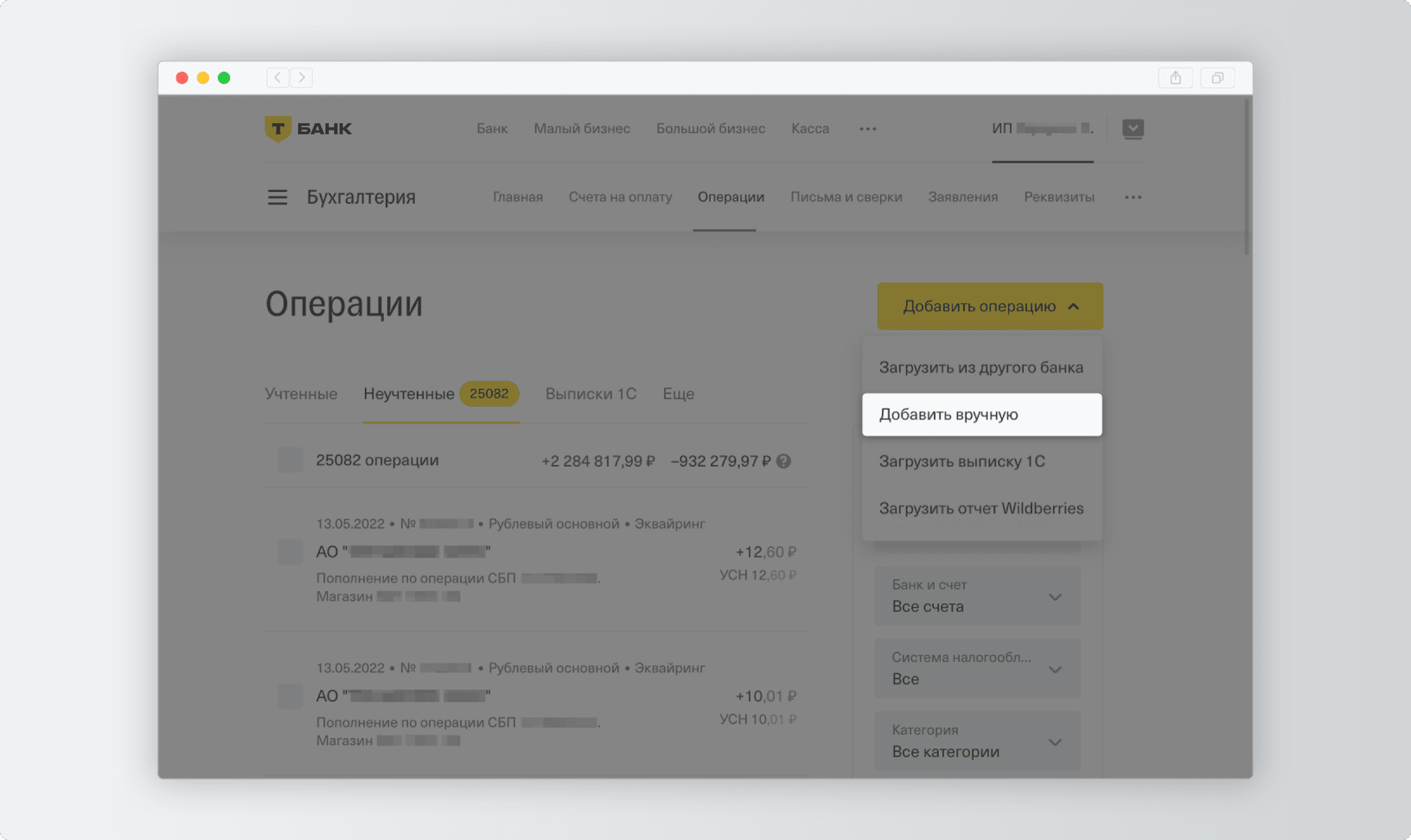Screen dimensions: 1411x840
Task: Expand the Категория dropdown
Action: [977, 741]
